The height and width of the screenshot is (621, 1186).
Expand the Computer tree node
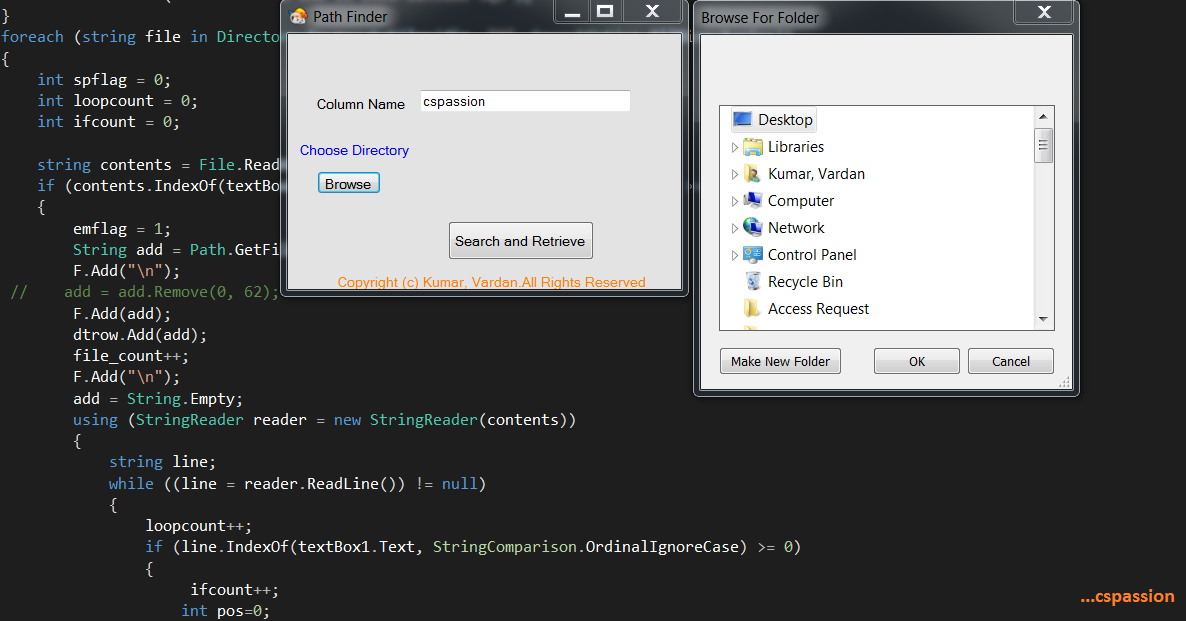pos(734,201)
